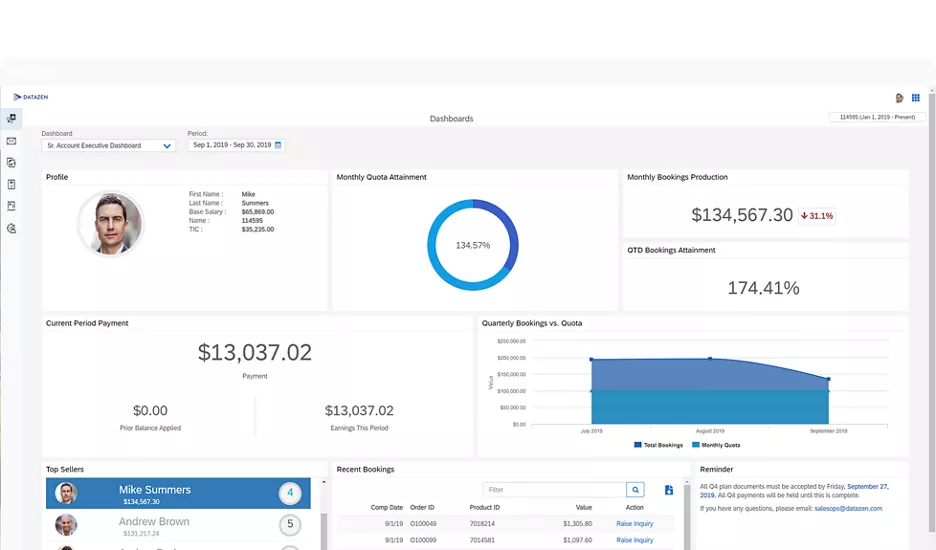Click the $13,037.02 Payment amount
Screen dimensions: 936x550
pos(255,352)
